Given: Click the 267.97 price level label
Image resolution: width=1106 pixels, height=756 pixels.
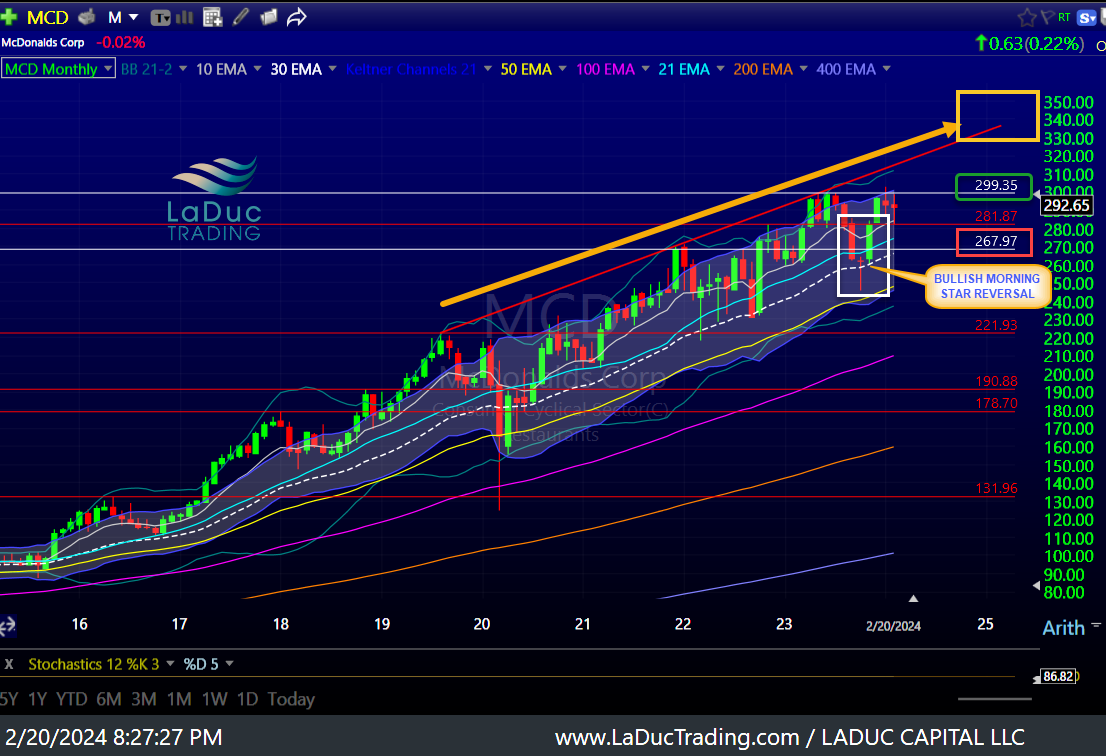Looking at the screenshot, I should [x=994, y=242].
